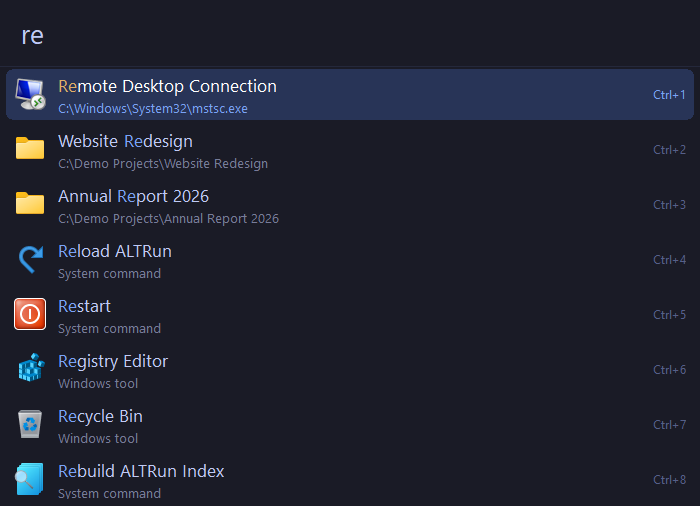This screenshot has width=700, height=506.
Task: Click the Ctrl+8 shortcut label
Action: [669, 480]
